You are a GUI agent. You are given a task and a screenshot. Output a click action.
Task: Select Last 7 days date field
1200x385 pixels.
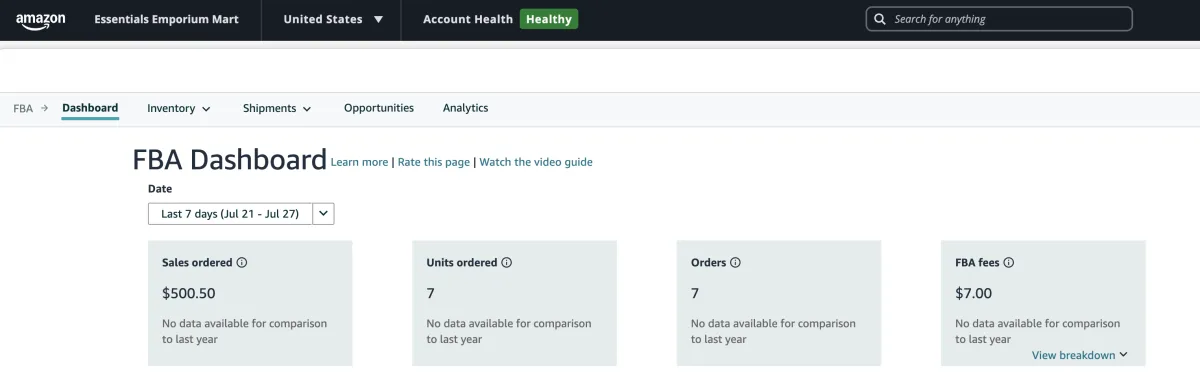(x=230, y=214)
